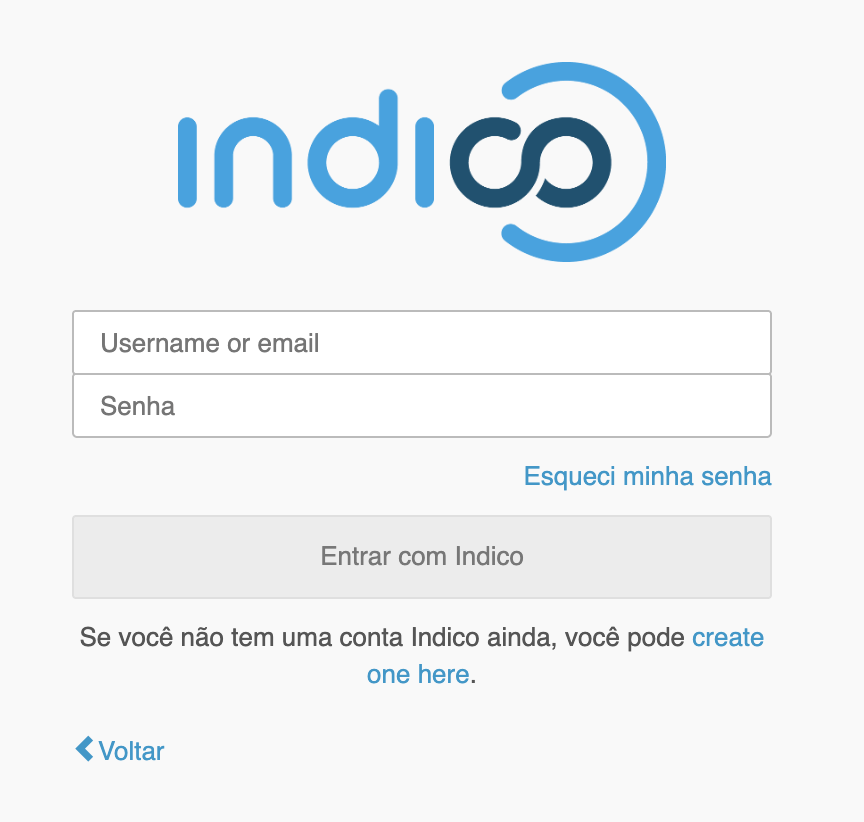This screenshot has width=864, height=822.
Task: Click the light blue "indi" lettering in logo
Action: tap(306, 150)
